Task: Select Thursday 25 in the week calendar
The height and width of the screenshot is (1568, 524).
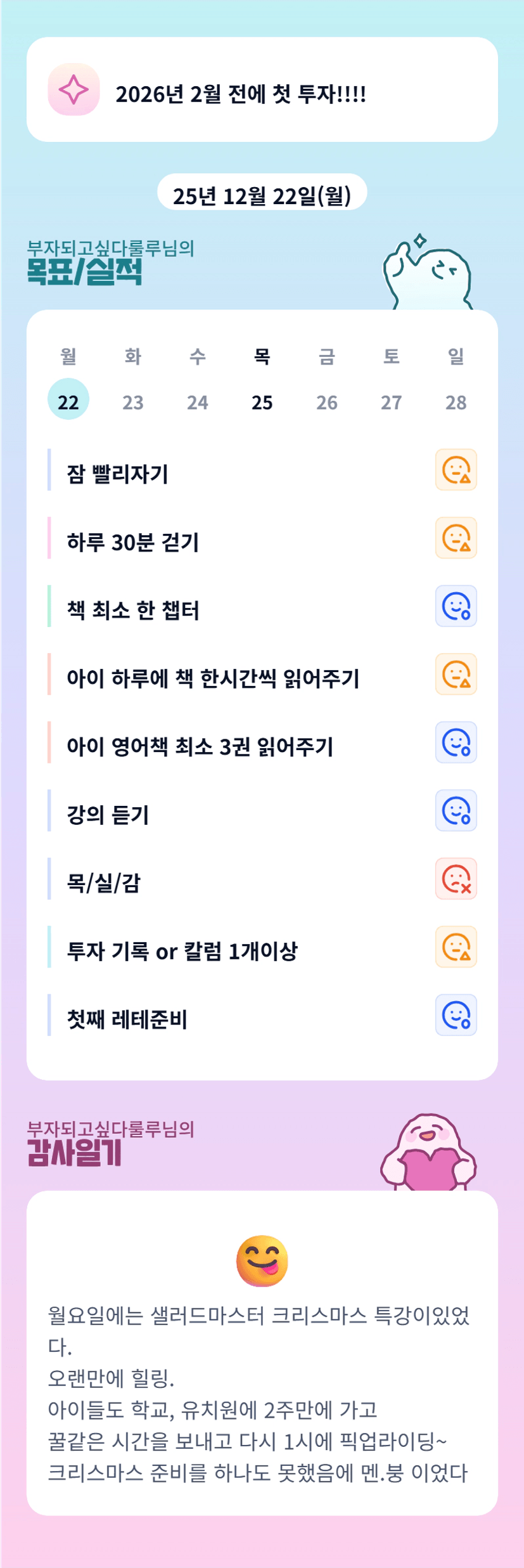Action: click(x=262, y=402)
